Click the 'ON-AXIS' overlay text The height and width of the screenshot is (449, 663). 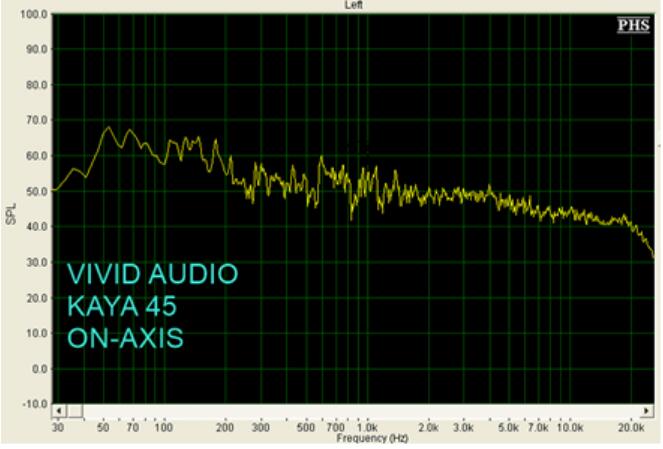(126, 338)
